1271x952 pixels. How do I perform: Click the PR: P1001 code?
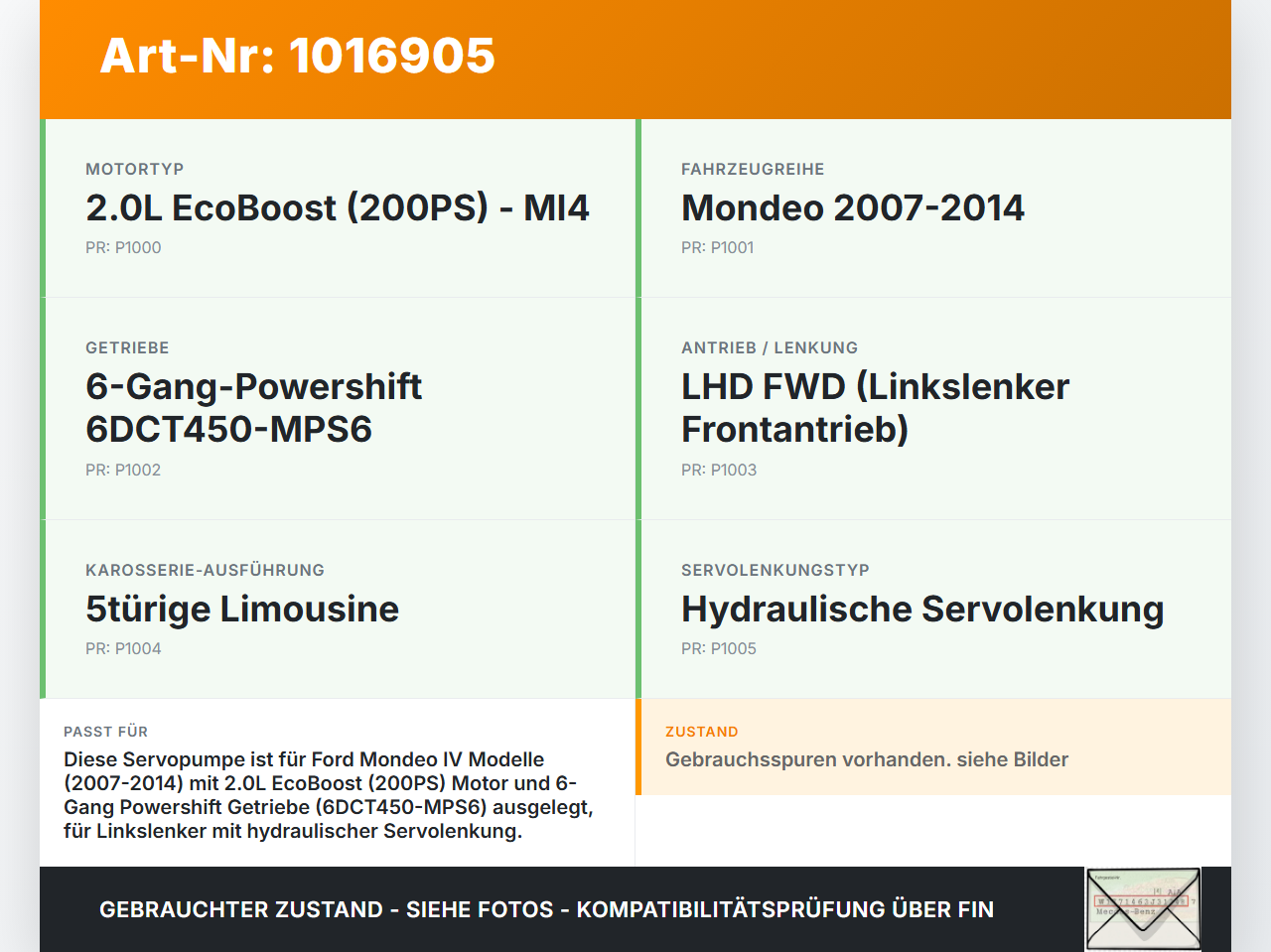click(718, 248)
